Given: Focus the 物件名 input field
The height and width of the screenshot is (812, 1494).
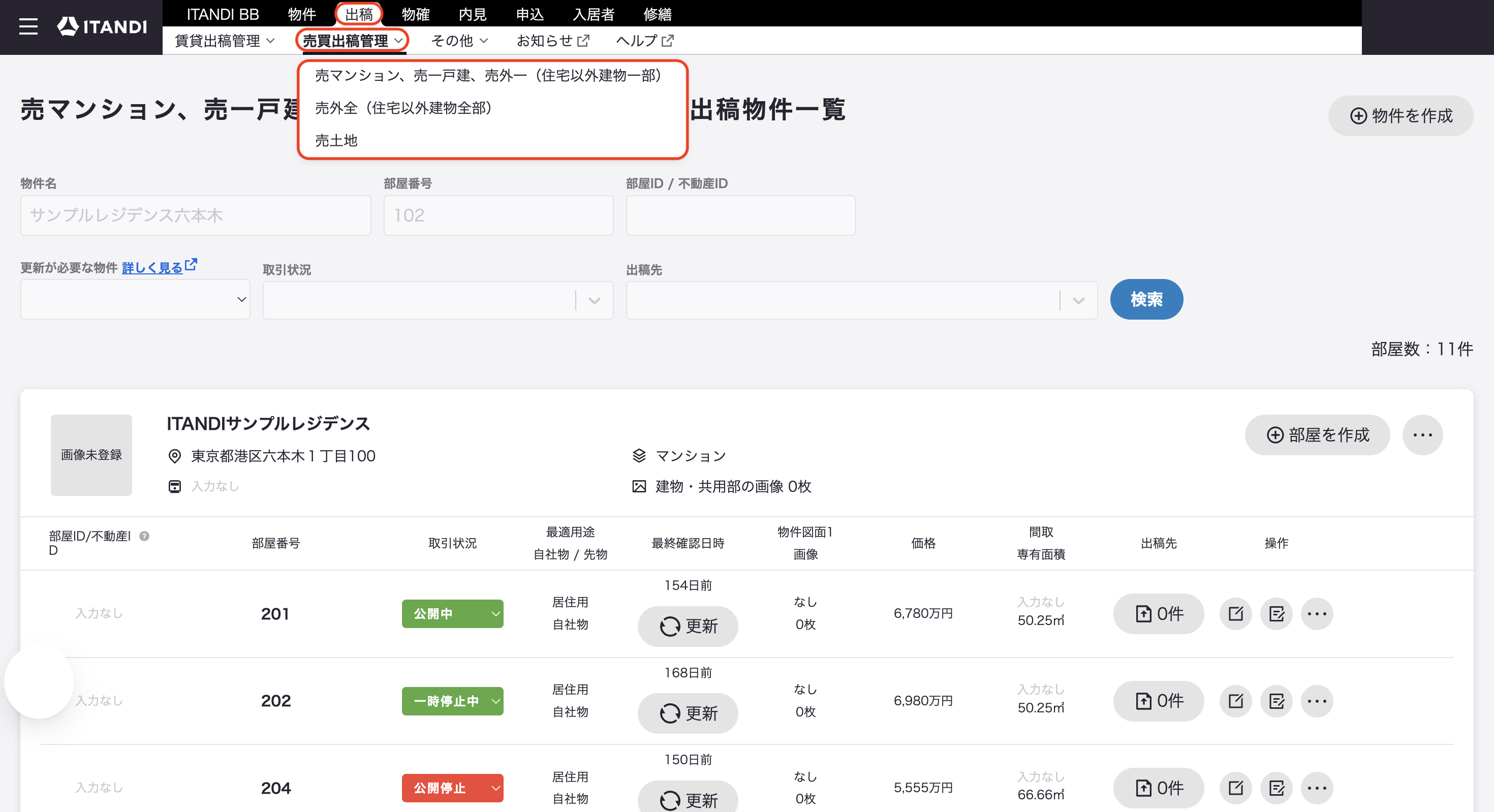Looking at the screenshot, I should click(x=196, y=215).
